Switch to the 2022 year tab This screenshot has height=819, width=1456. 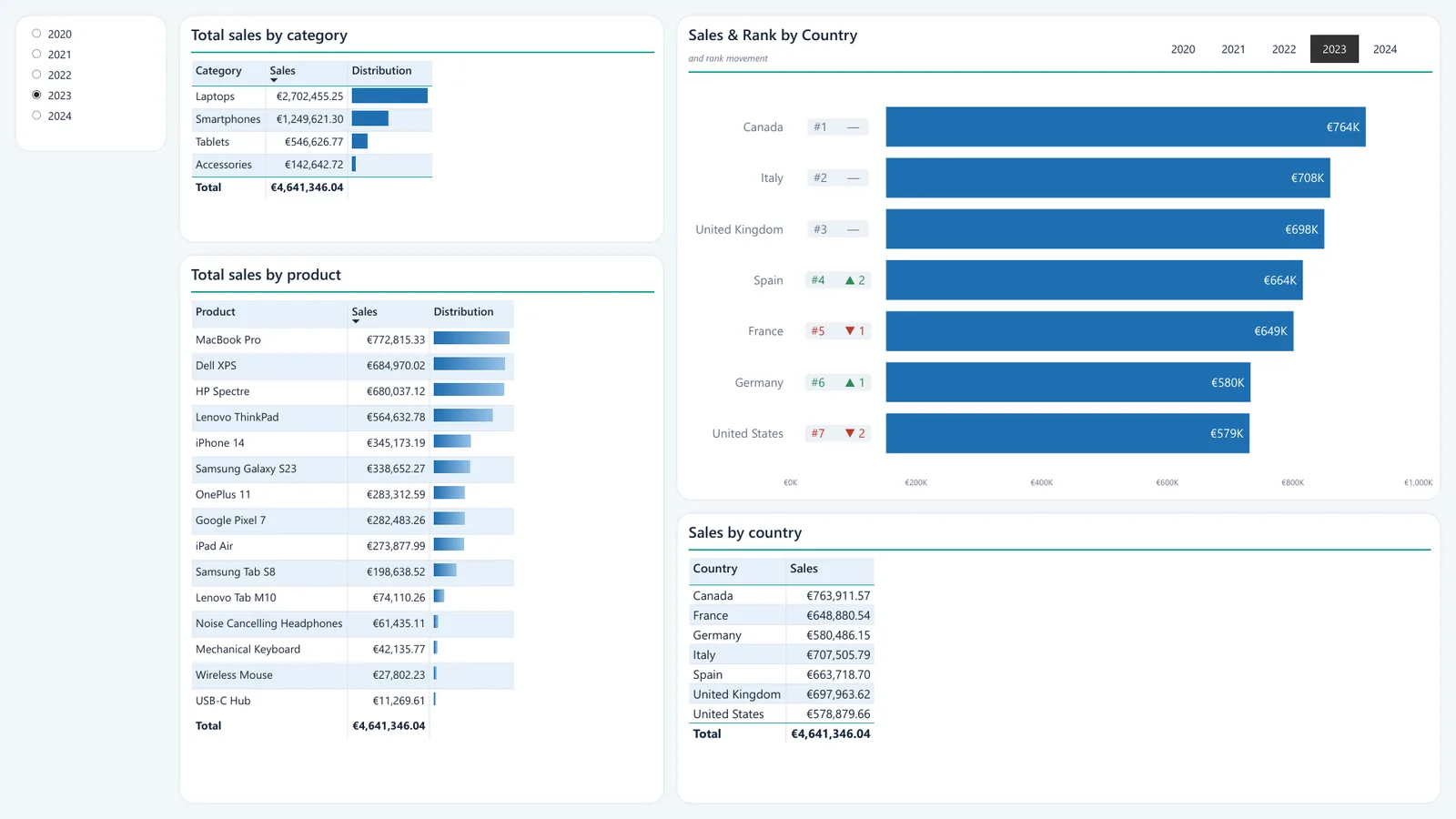1284,49
